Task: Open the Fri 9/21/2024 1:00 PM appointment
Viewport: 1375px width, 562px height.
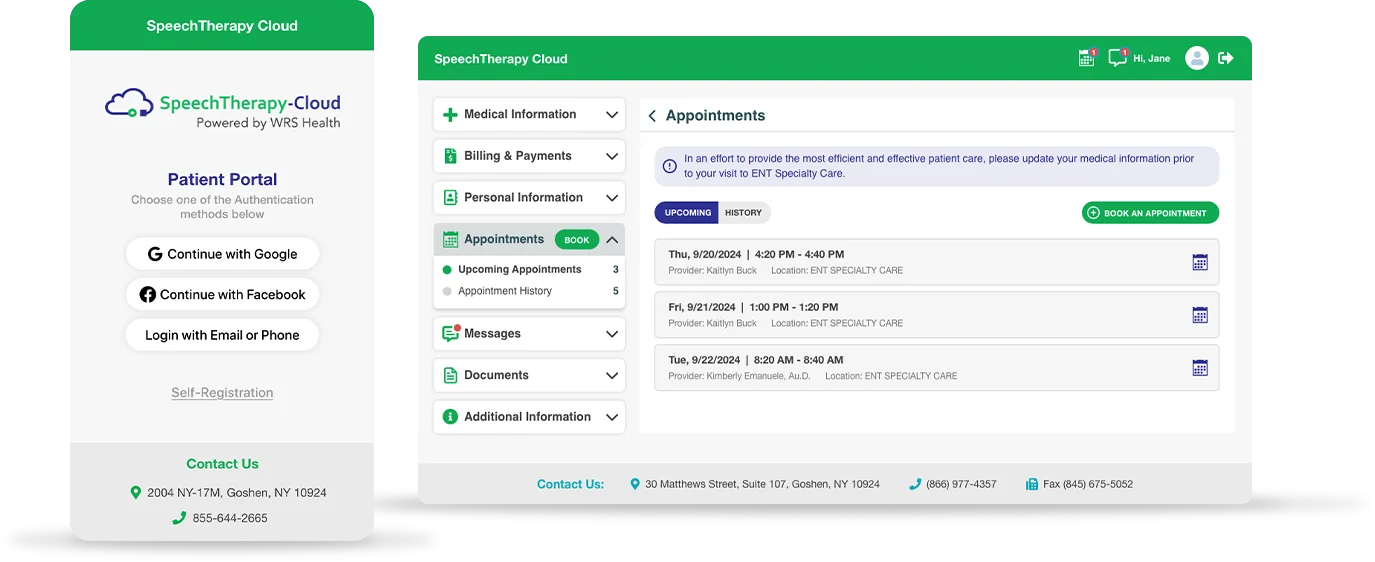Action: (936, 315)
